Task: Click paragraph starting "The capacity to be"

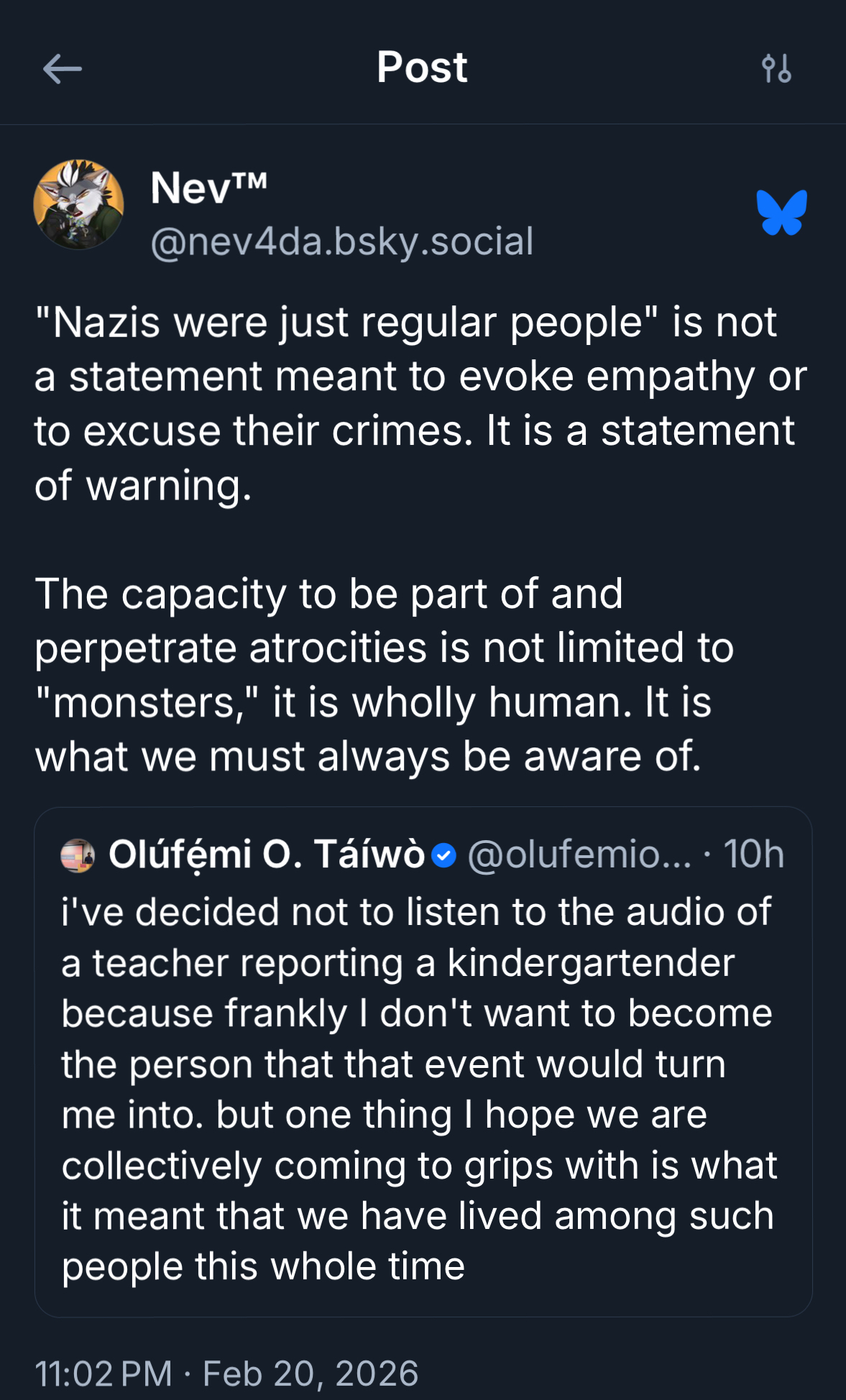Action: (328, 594)
